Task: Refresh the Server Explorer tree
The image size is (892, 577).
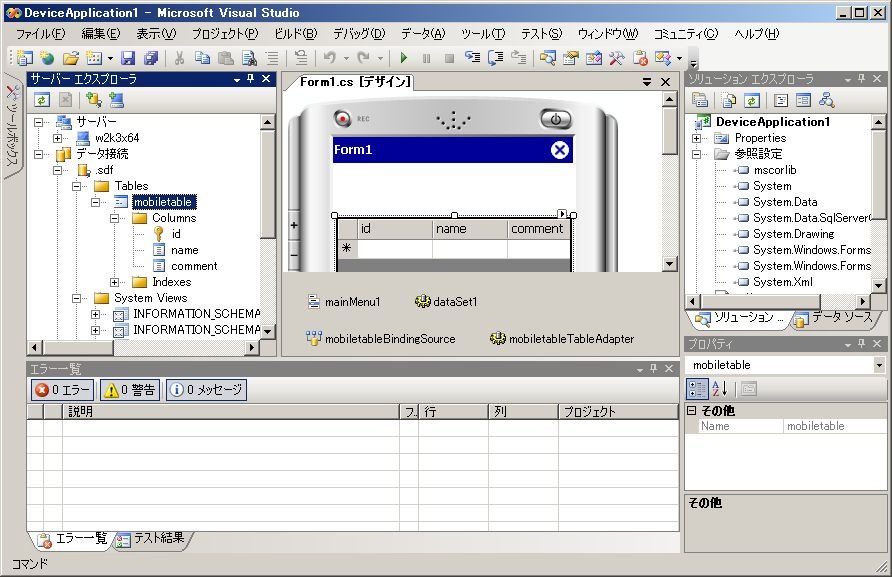Action: pos(42,100)
